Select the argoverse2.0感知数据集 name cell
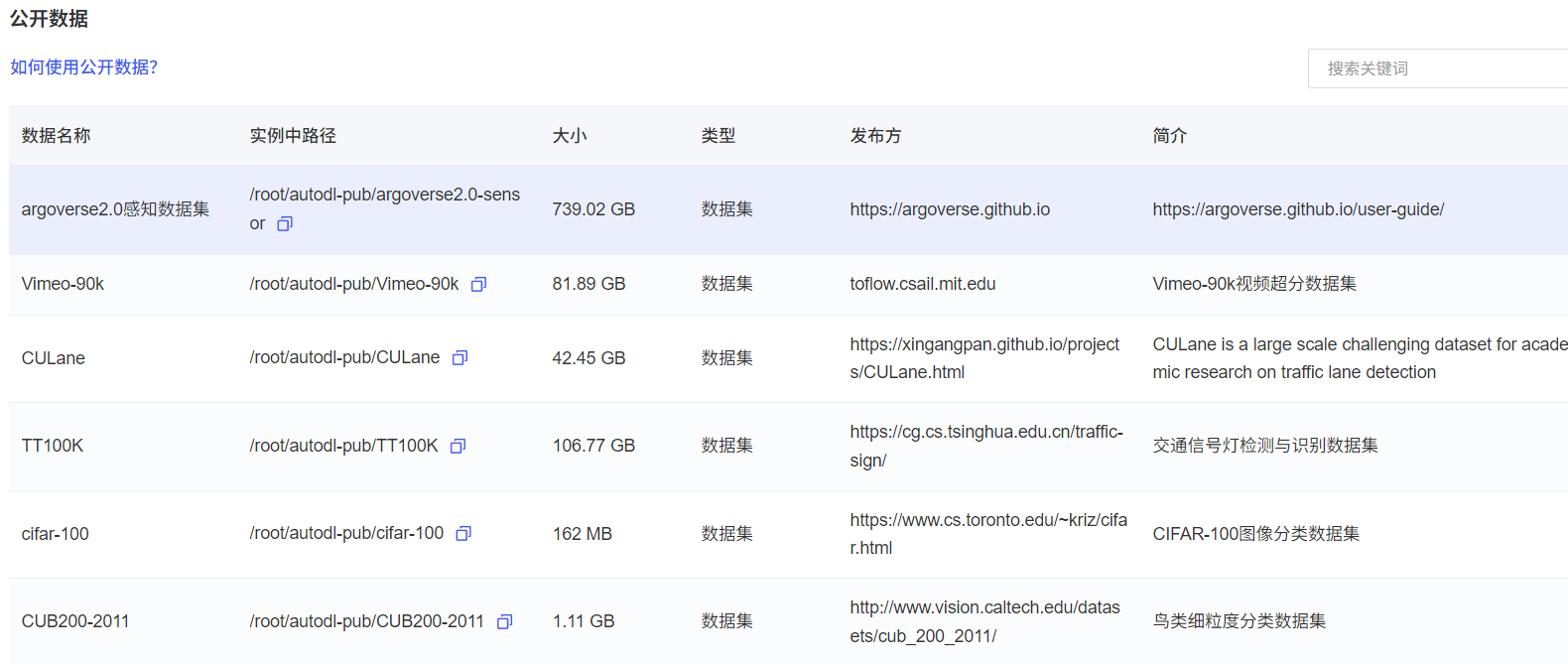Viewport: 1568px width, 664px height. tap(115, 209)
